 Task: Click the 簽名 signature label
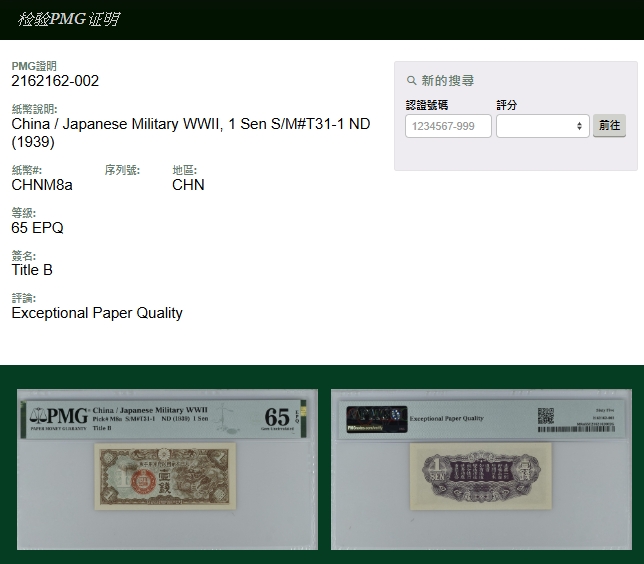click(x=24, y=256)
